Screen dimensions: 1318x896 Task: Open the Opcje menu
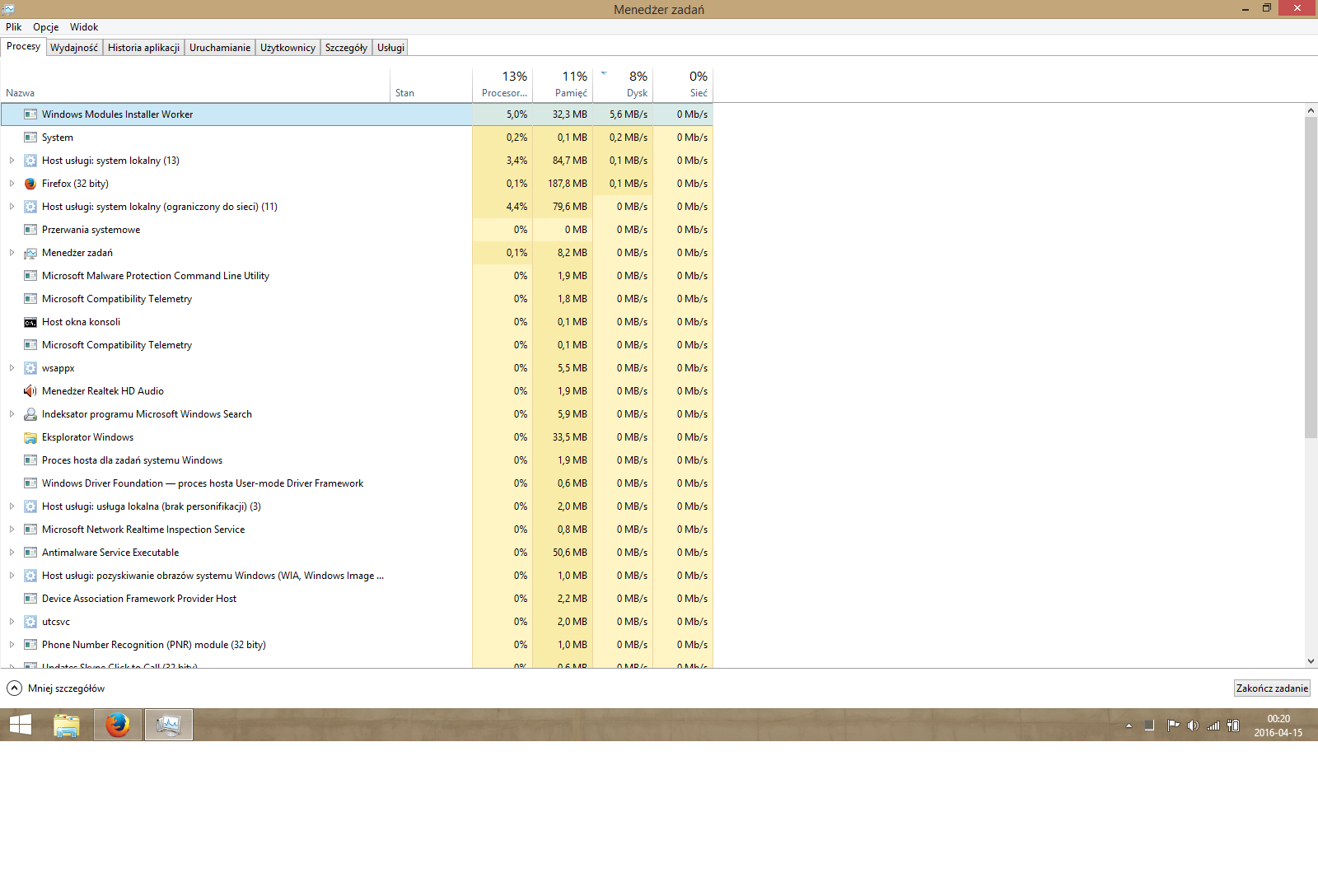click(45, 27)
